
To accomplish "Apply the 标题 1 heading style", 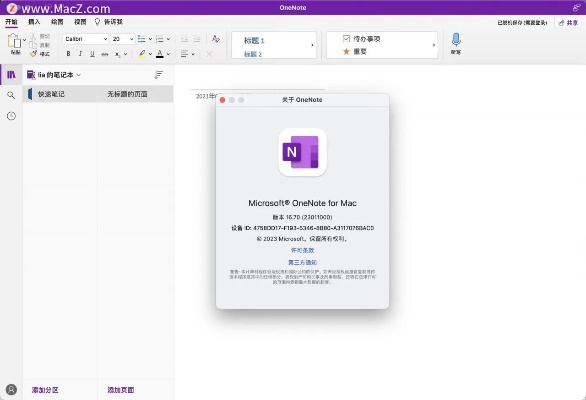I will click(254, 40).
